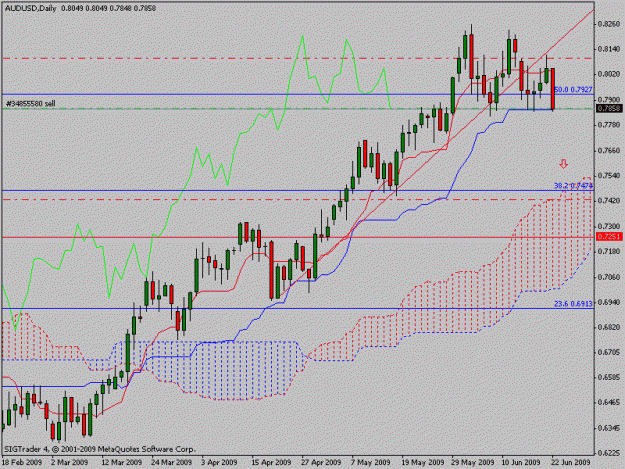Click the 0.7180 price axis label
Image resolution: width=625 pixels, height=469 pixels.
pyautogui.click(x=609, y=251)
